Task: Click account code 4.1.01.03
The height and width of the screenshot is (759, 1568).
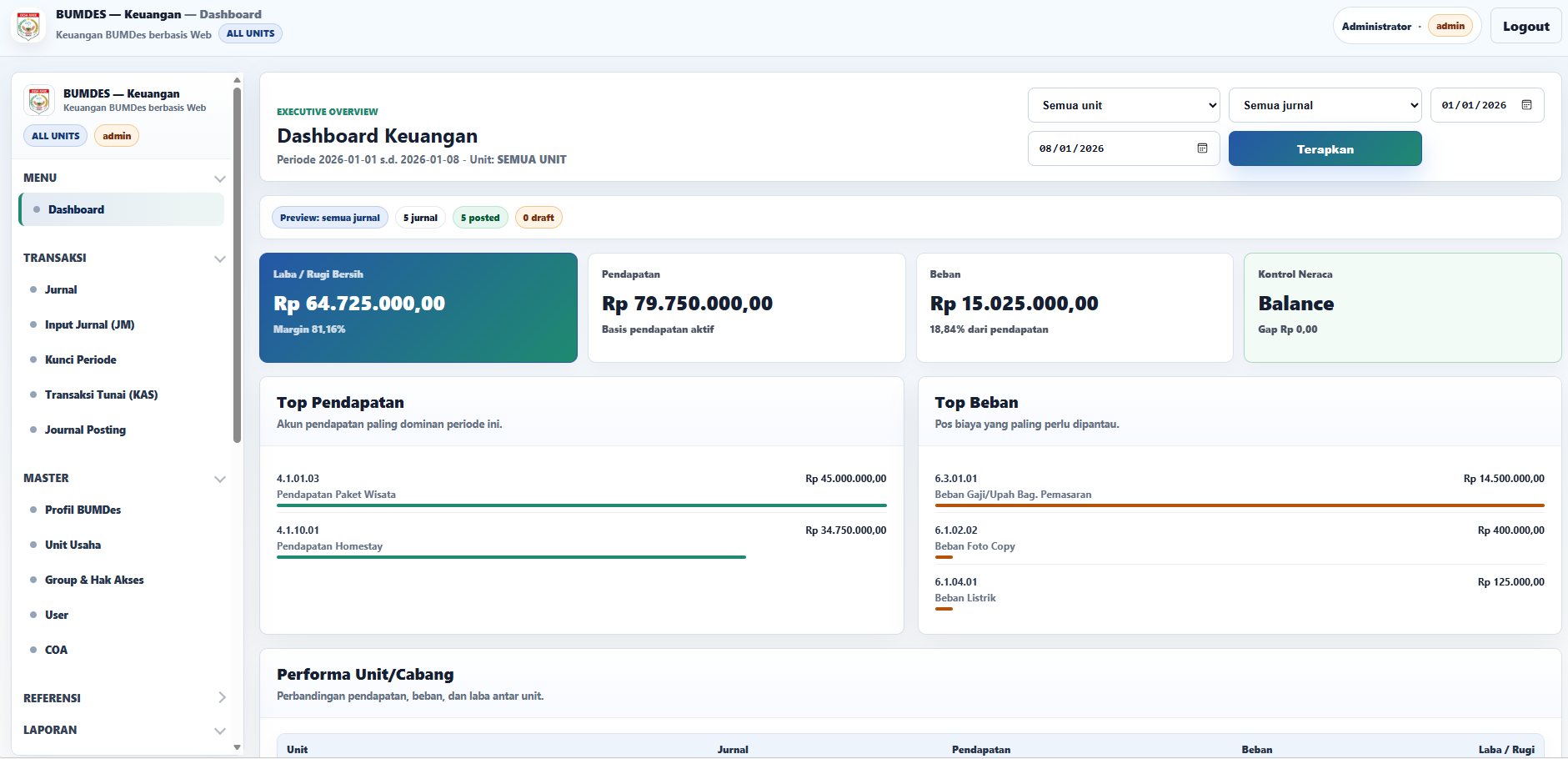Action: pyautogui.click(x=298, y=479)
